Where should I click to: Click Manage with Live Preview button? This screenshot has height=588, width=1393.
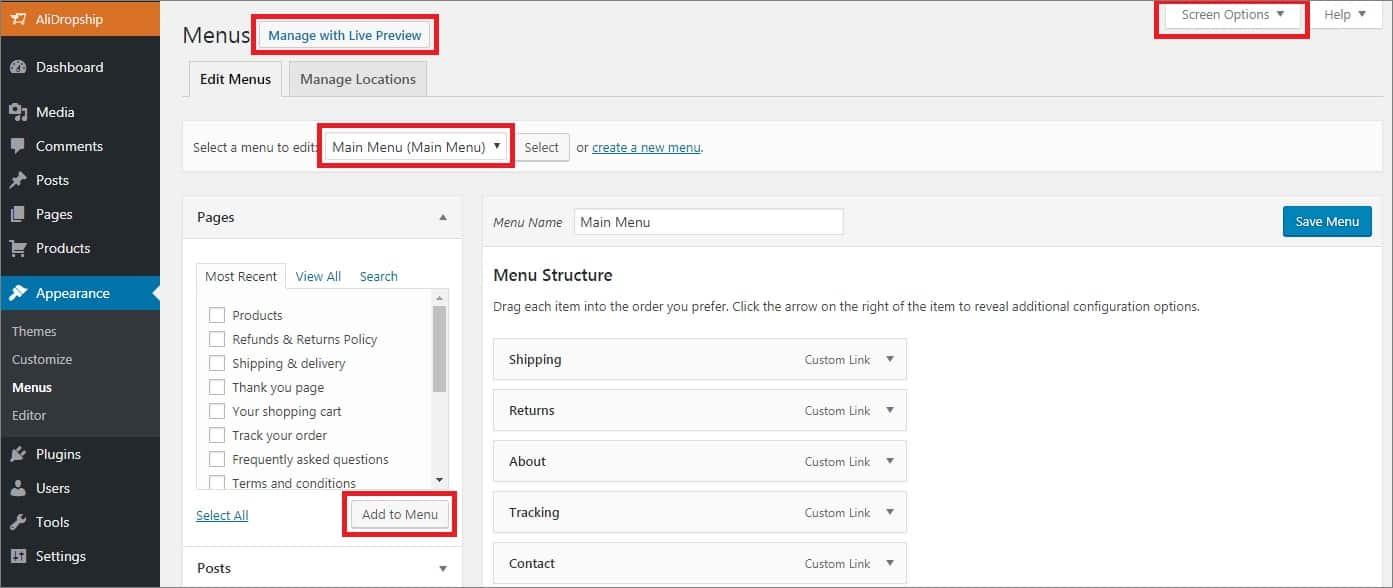point(346,36)
